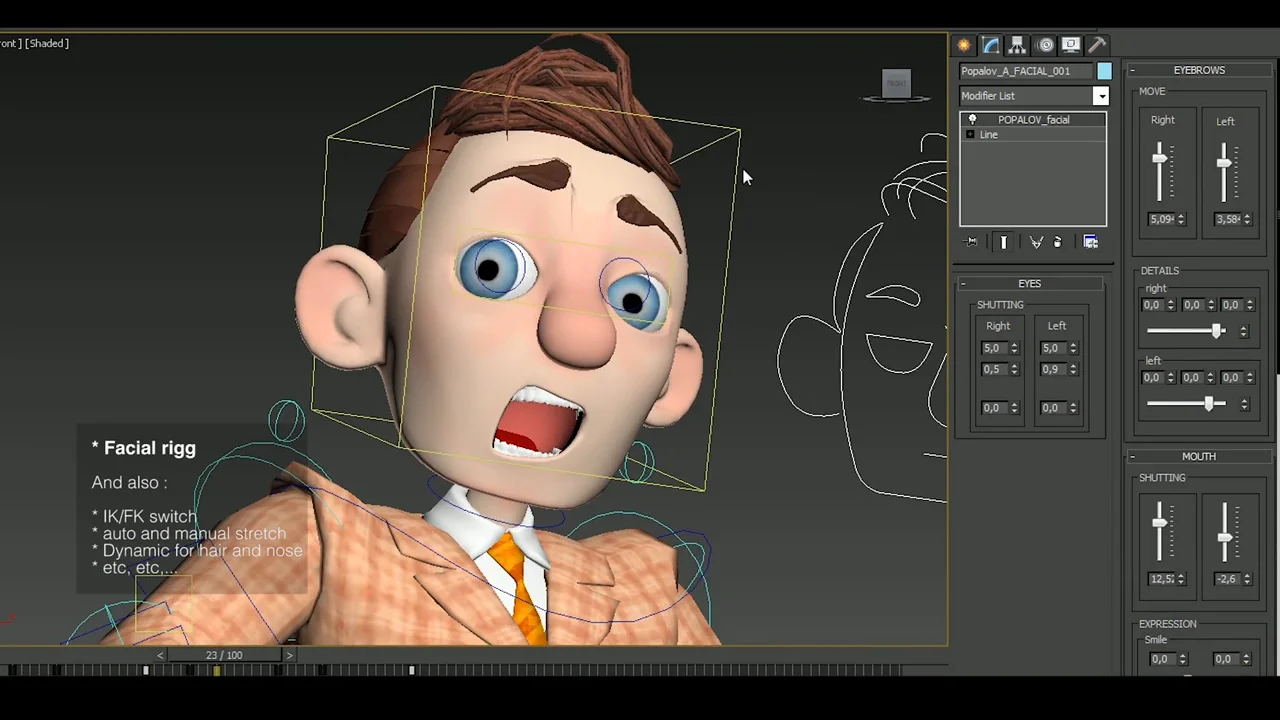Screen dimensions: 1280x720
Task: Click the Eyebrows Right 5,09 spinner arrows
Action: (1181, 219)
